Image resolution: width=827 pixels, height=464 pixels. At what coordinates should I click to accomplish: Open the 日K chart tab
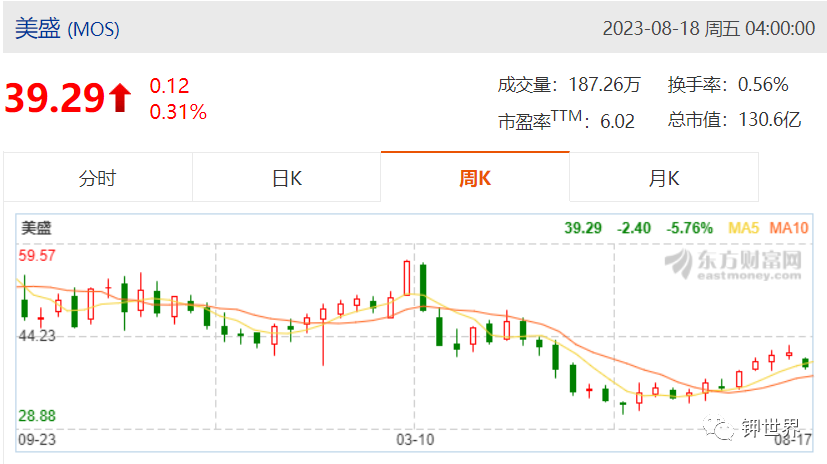tap(286, 178)
